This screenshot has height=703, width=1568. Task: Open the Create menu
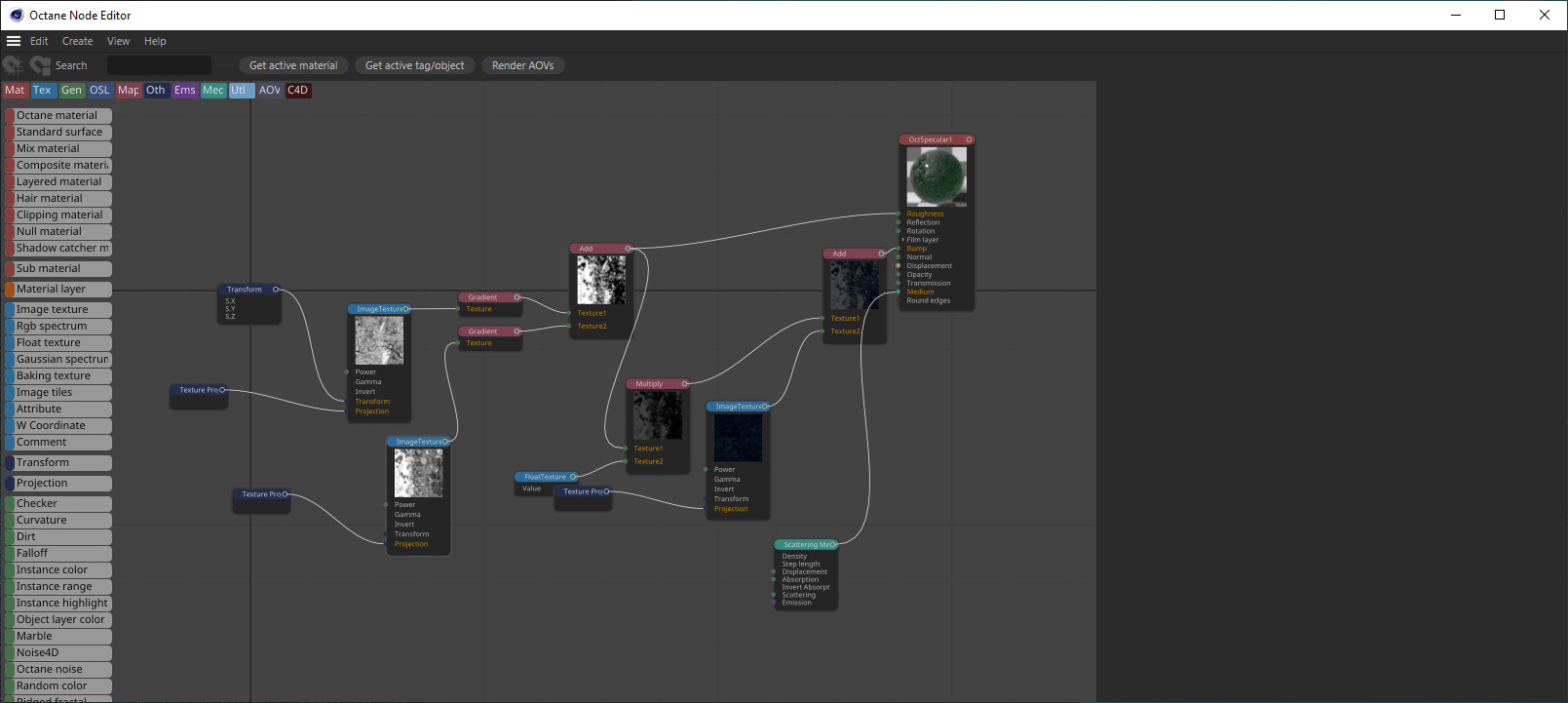click(78, 41)
